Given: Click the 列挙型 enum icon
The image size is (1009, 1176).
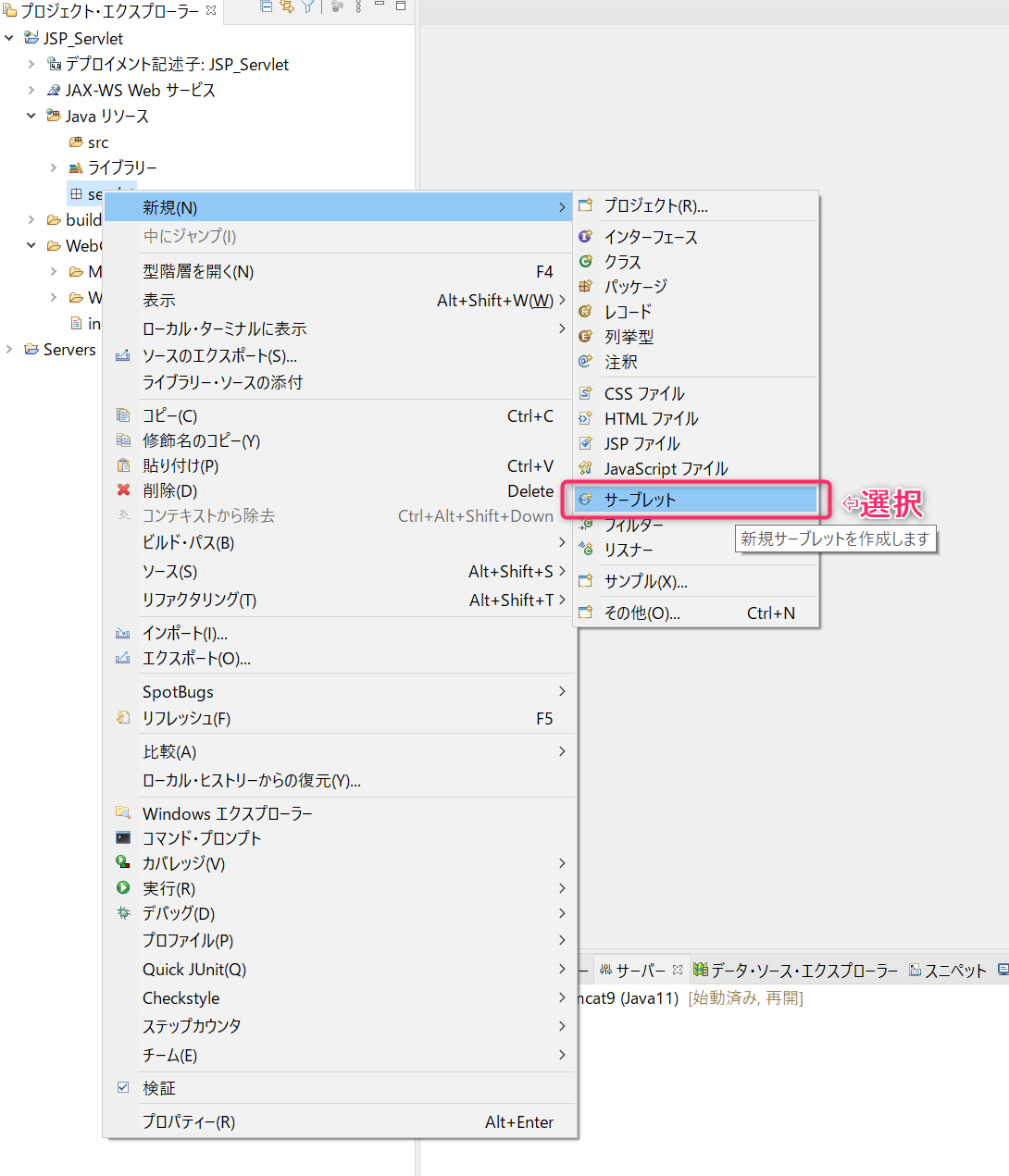Looking at the screenshot, I should tap(585, 337).
